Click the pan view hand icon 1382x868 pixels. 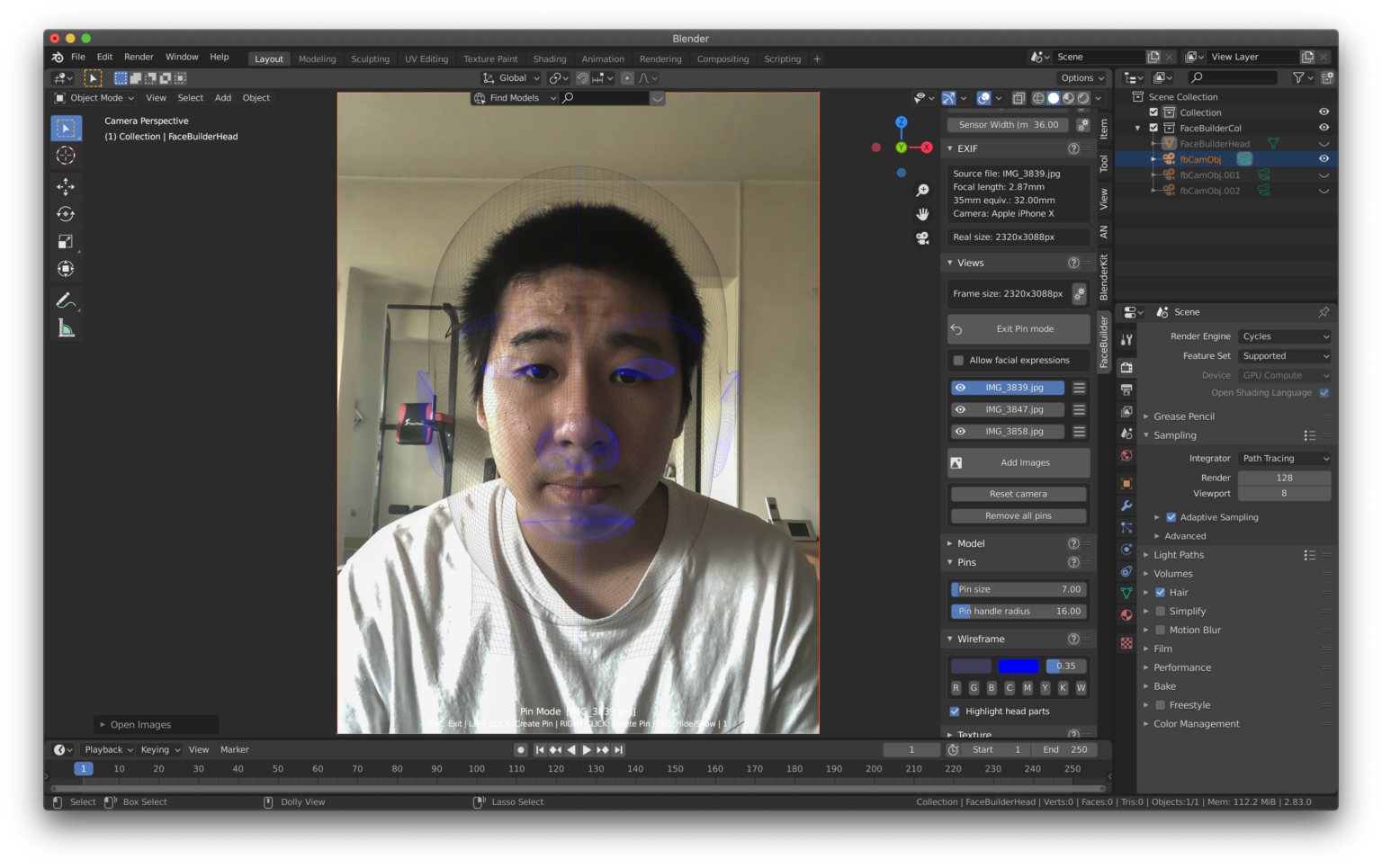(922, 214)
